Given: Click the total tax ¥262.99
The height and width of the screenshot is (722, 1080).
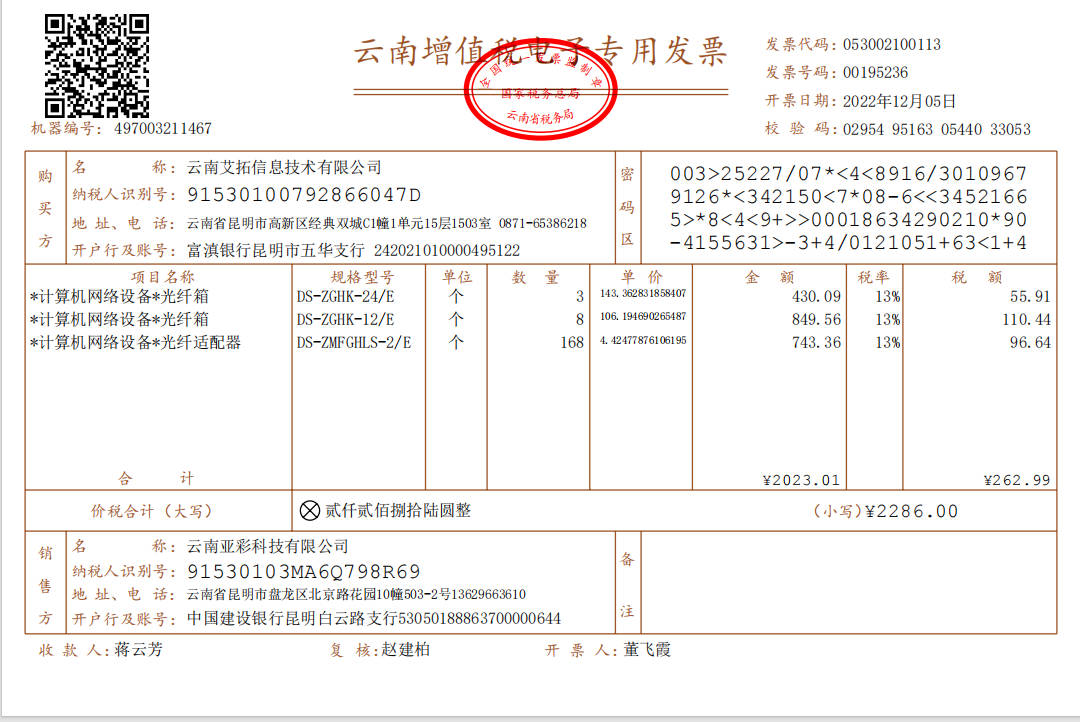Looking at the screenshot, I should pos(1017,480).
